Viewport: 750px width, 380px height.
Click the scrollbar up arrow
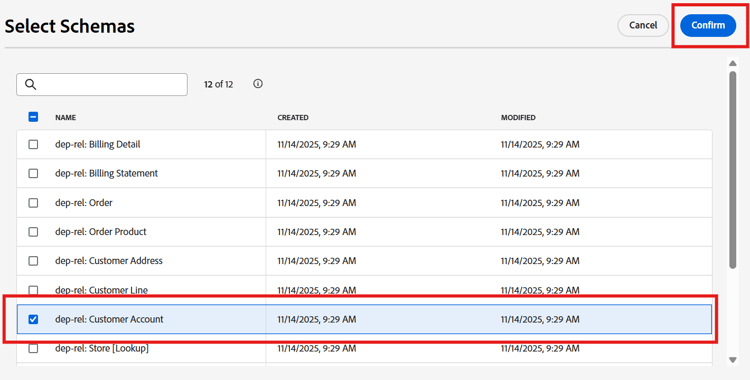point(732,63)
